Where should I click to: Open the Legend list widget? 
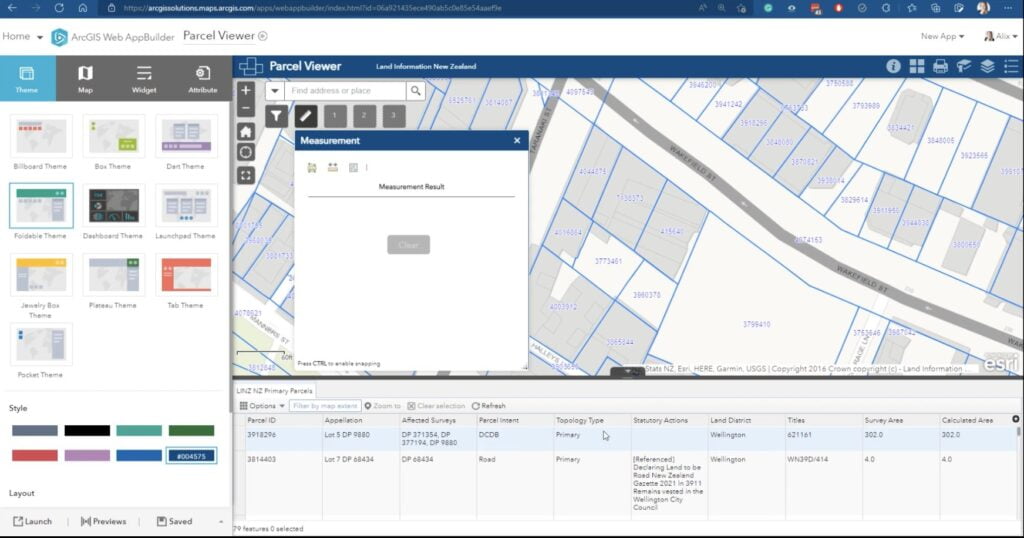click(x=1011, y=66)
